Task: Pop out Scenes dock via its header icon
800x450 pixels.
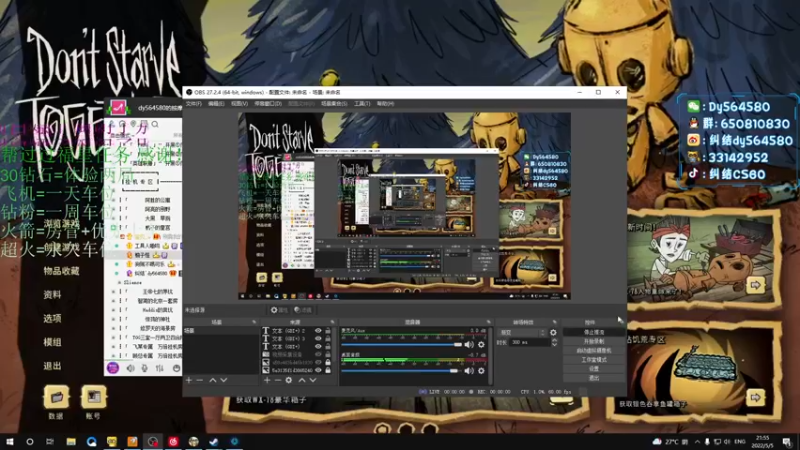Action: 254,322
